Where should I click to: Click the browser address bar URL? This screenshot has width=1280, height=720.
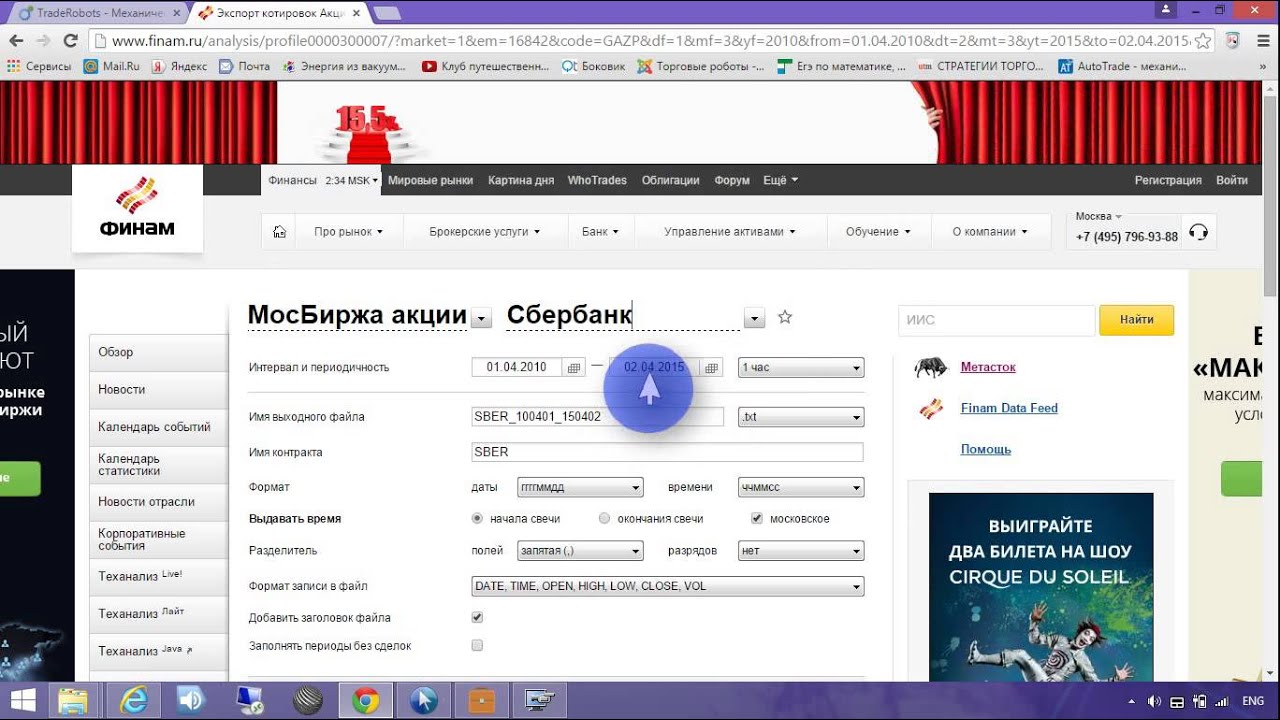(648, 41)
